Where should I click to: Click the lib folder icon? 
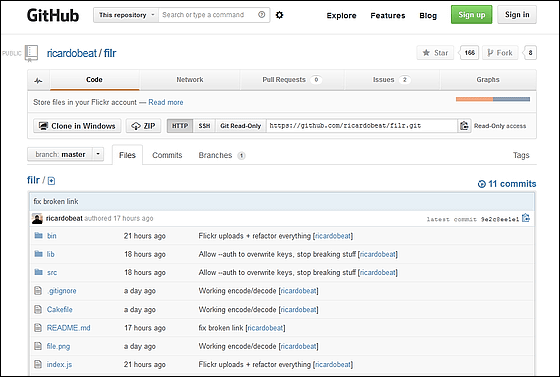pos(39,254)
